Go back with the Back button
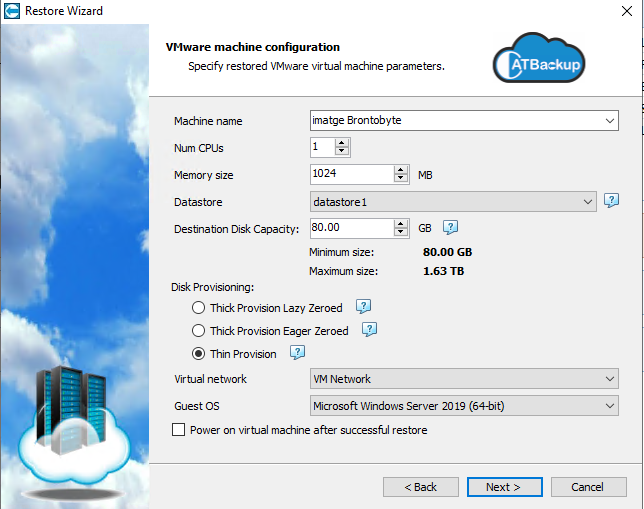The height and width of the screenshot is (509, 644). point(421,487)
